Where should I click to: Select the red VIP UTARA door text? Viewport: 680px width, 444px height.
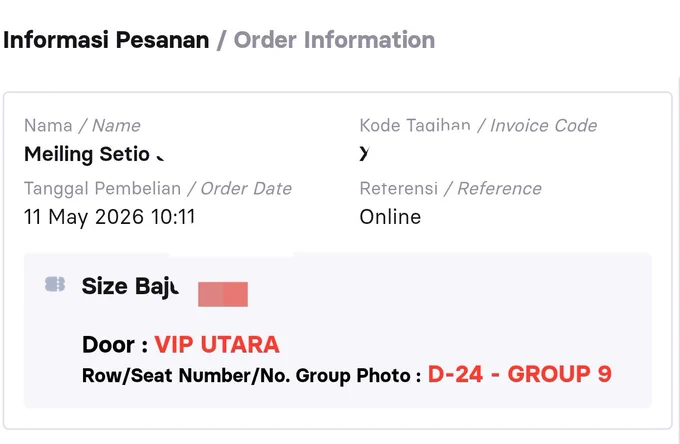pyautogui.click(x=217, y=345)
